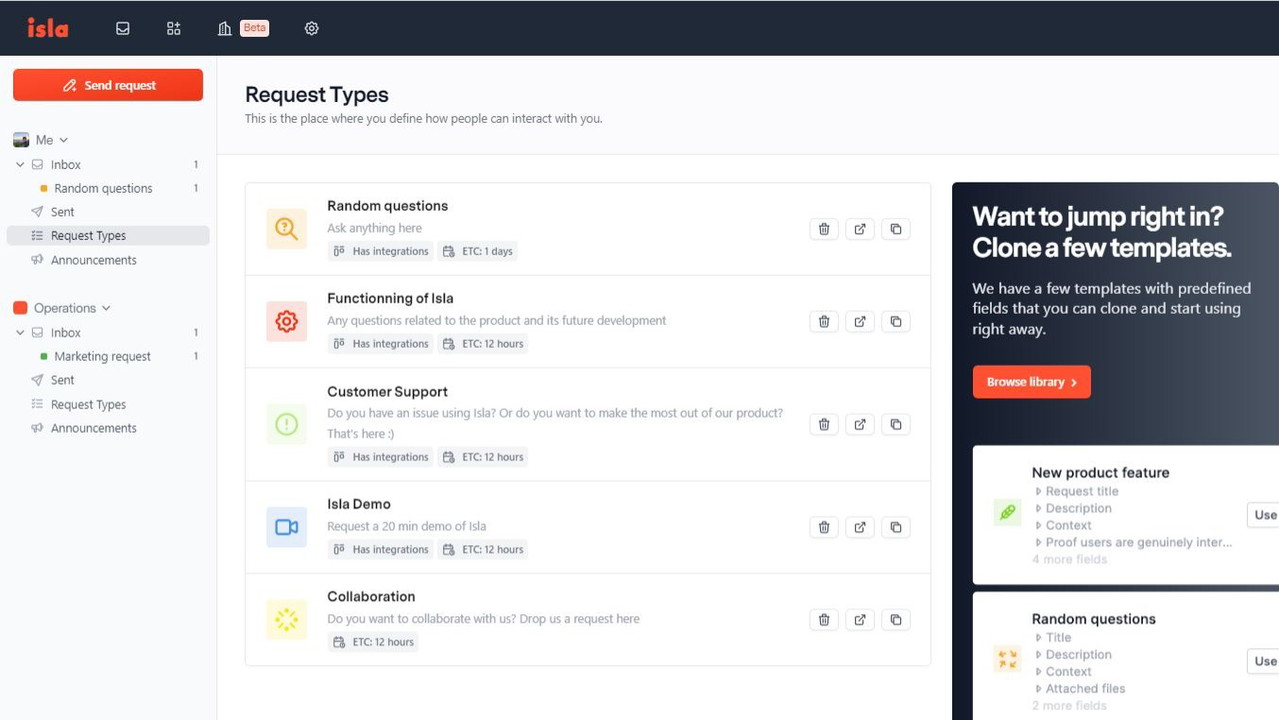
Task: Collapse the Inbox tree under Me
Action: point(20,165)
